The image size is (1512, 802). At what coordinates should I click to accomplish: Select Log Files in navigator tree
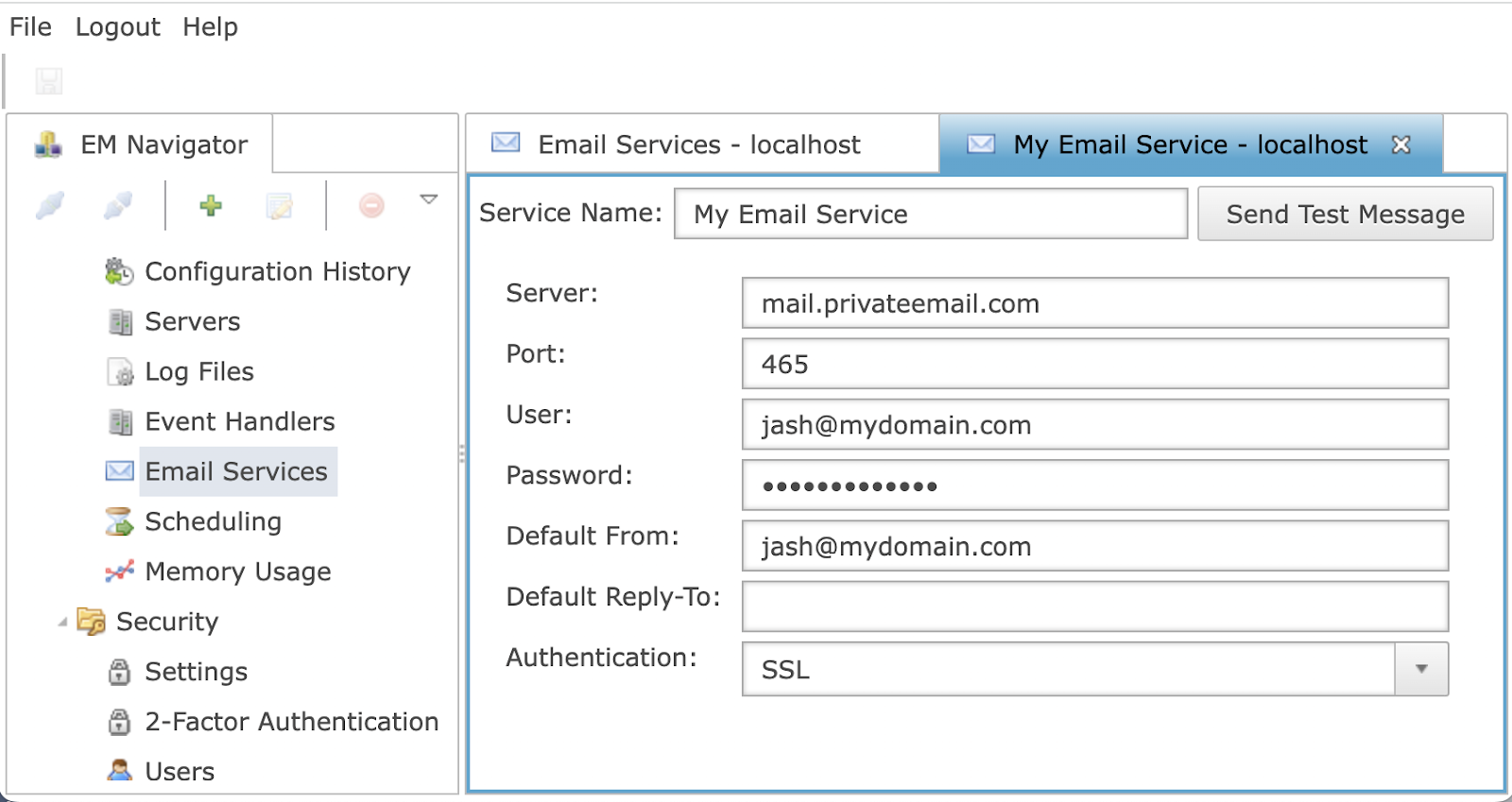point(199,372)
